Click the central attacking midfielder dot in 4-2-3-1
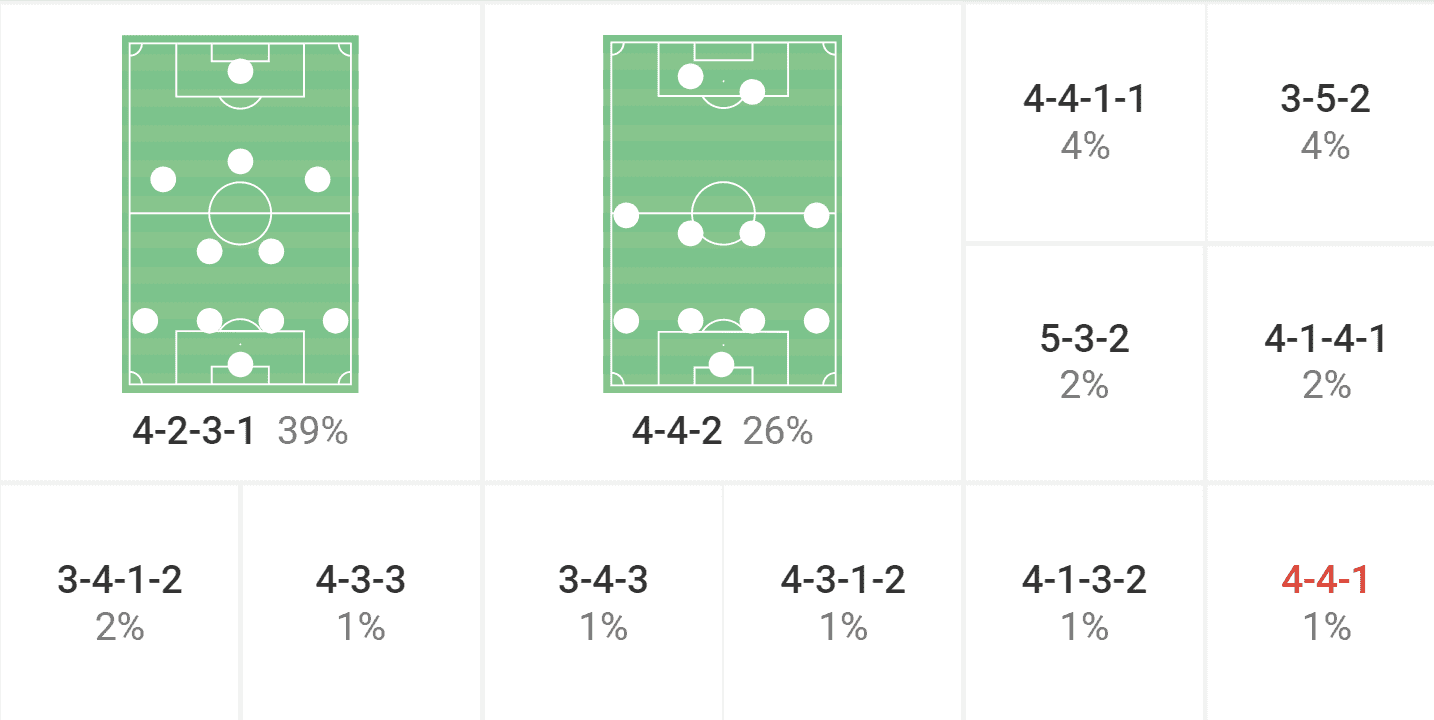 pyautogui.click(x=240, y=161)
